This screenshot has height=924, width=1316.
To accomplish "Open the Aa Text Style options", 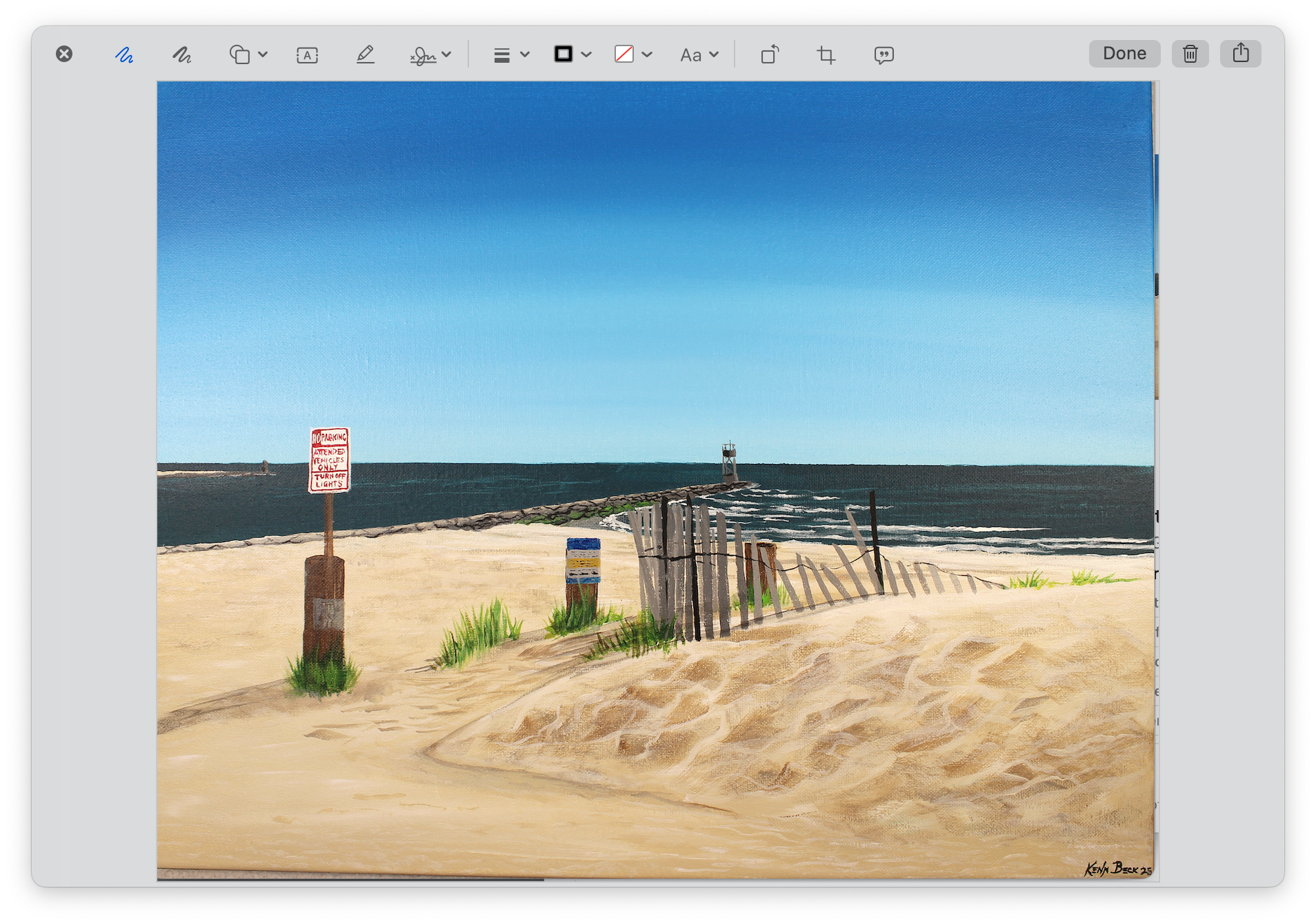I will click(x=690, y=55).
